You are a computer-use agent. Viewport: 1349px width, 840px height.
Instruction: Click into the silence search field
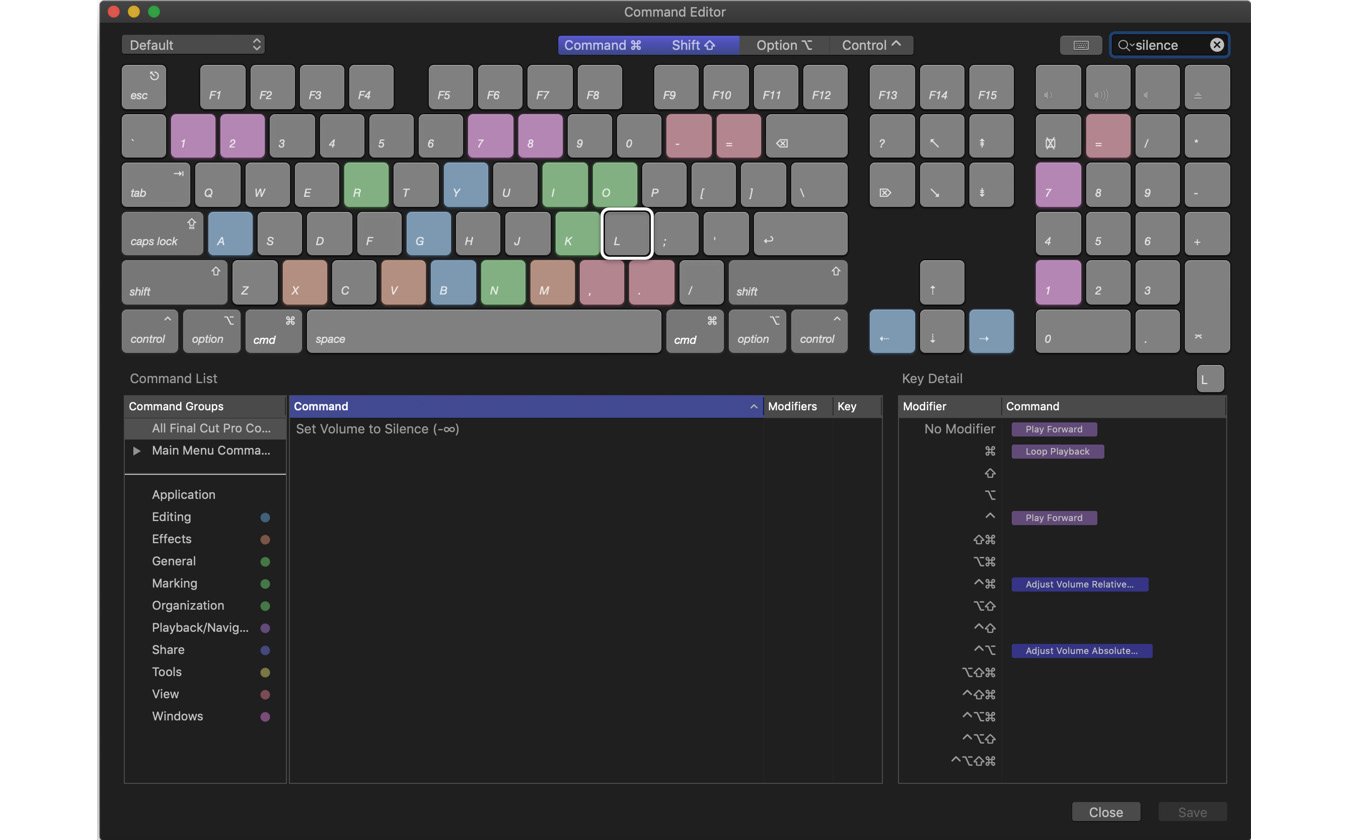point(1169,45)
